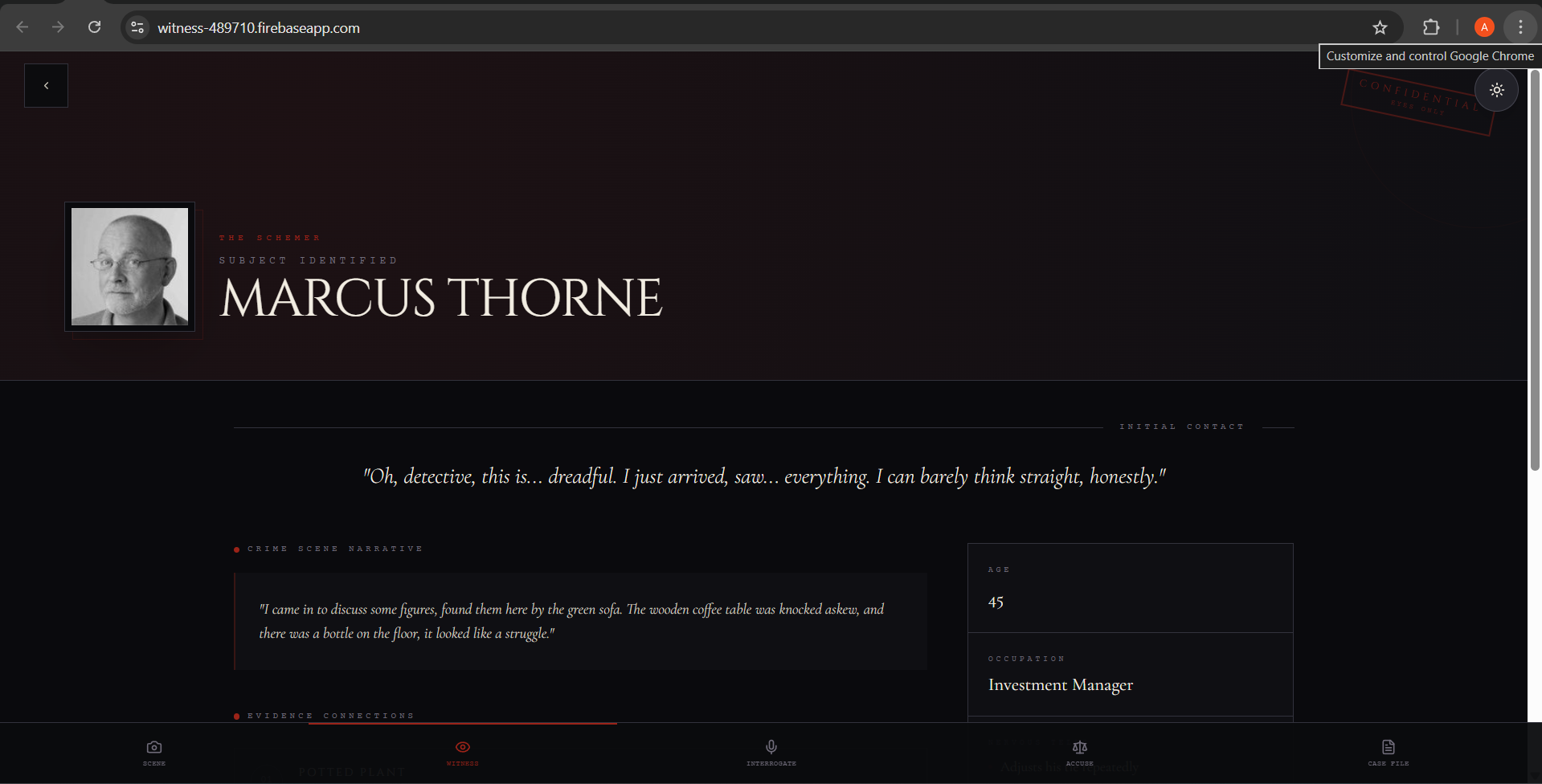Open the Chrome three-dot menu
This screenshot has width=1542, height=784.
[1520, 27]
